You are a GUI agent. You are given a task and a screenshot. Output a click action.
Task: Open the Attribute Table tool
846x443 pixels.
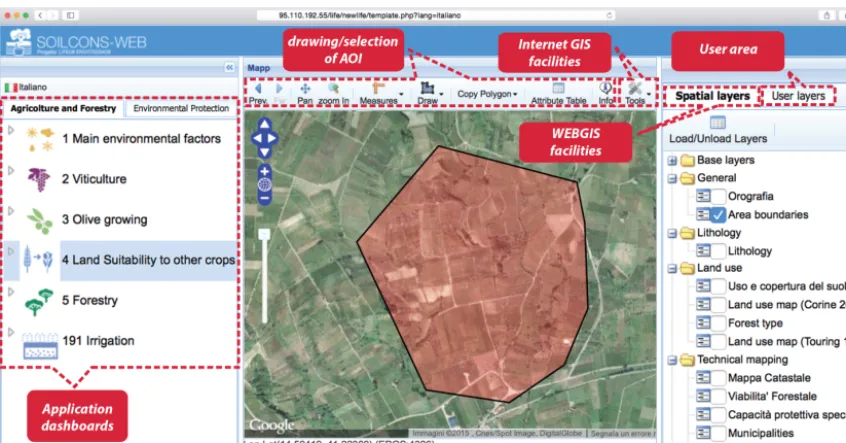(x=558, y=88)
